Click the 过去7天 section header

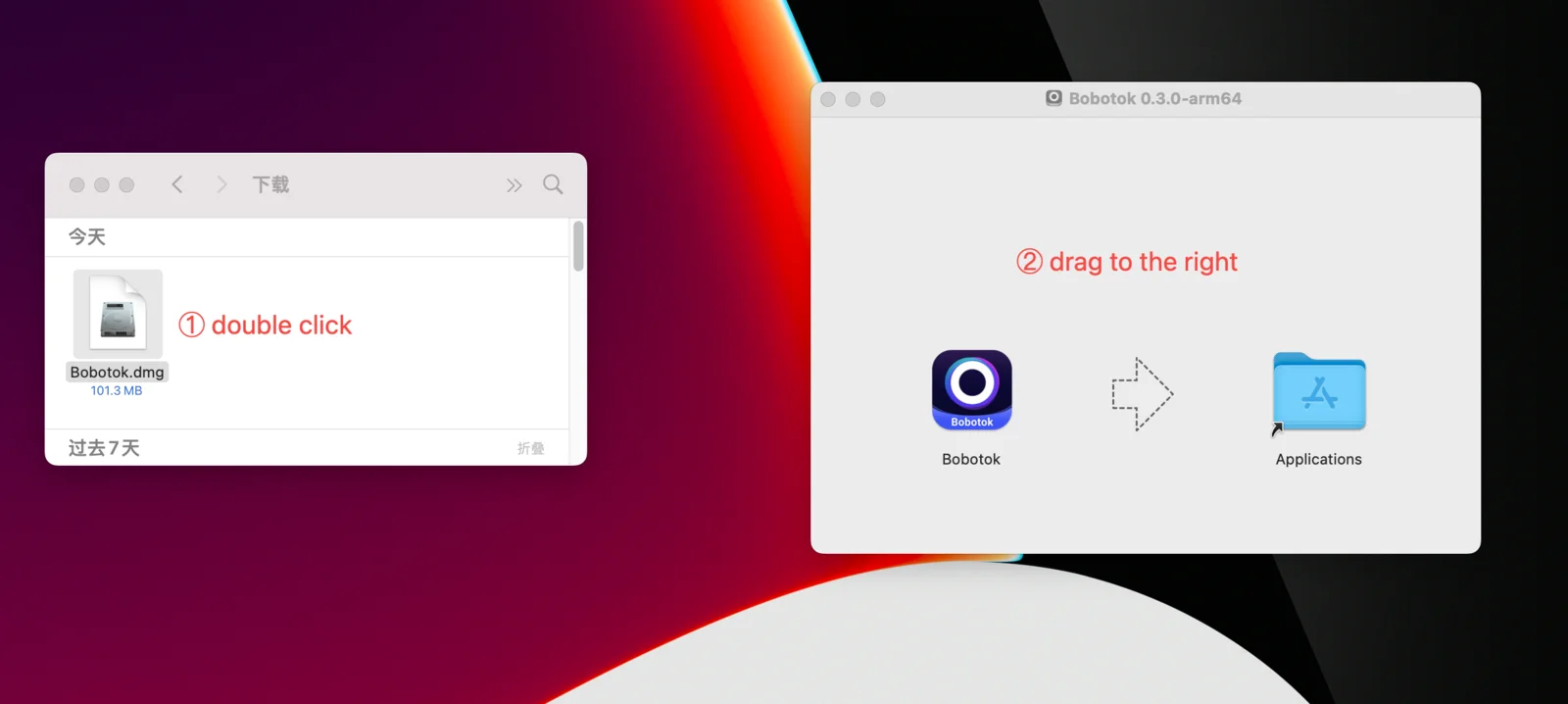pyautogui.click(x=104, y=448)
